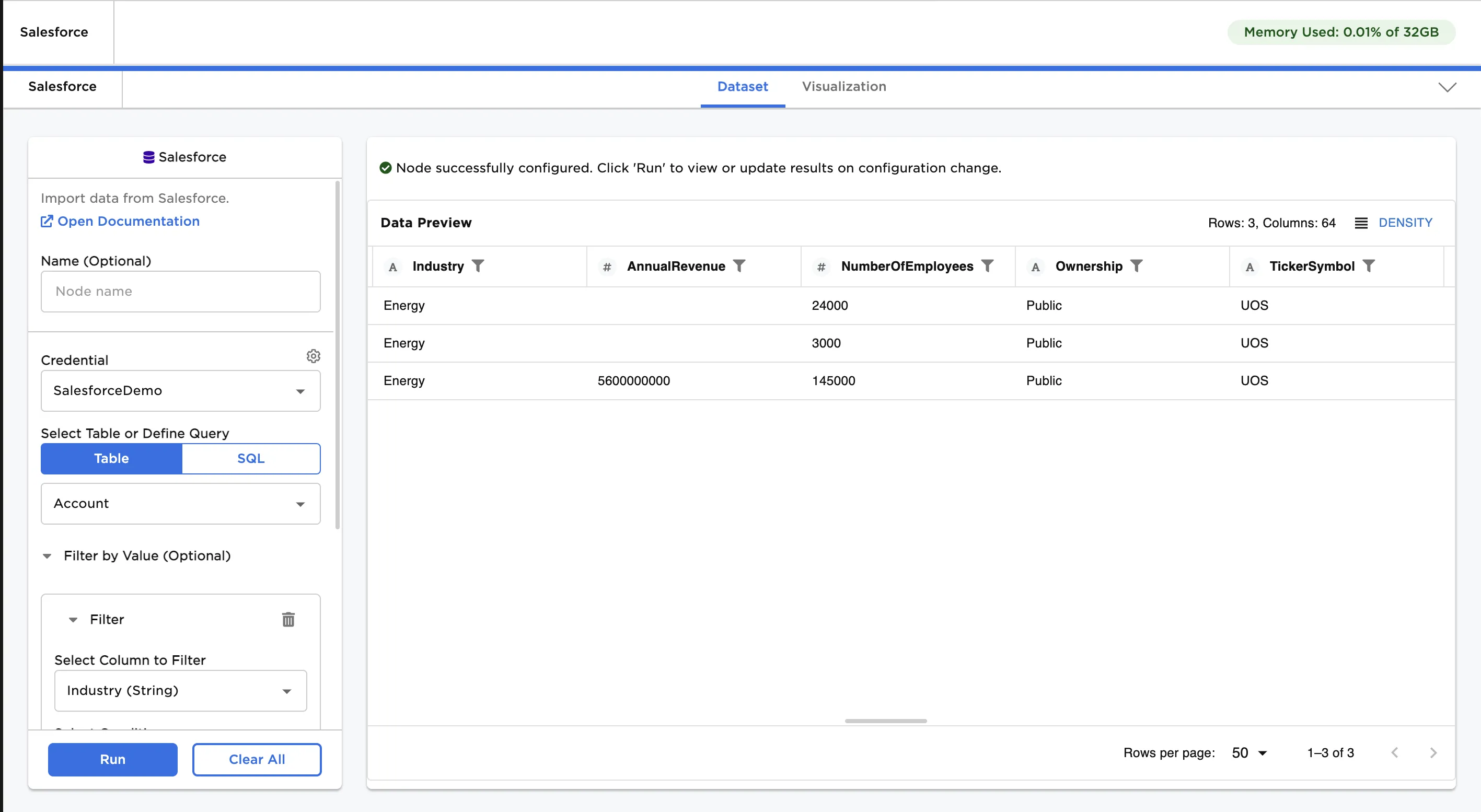Collapse the node panel with top-right chevron
The width and height of the screenshot is (1481, 812).
click(x=1448, y=87)
